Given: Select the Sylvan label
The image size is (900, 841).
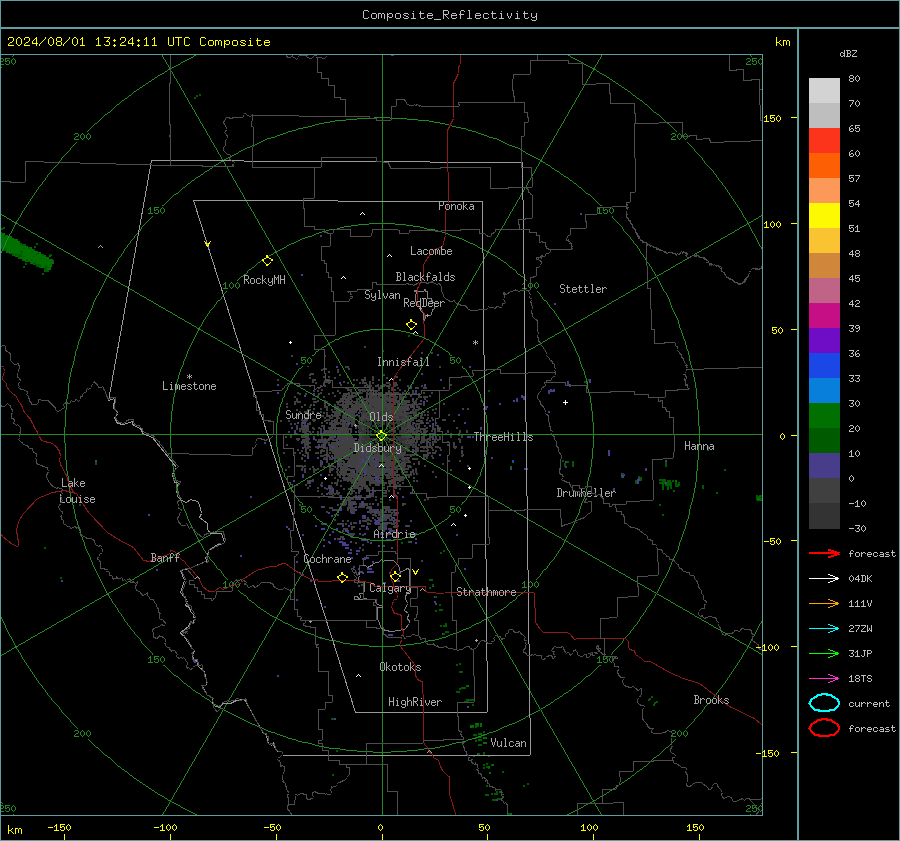Looking at the screenshot, I should [x=382, y=295].
